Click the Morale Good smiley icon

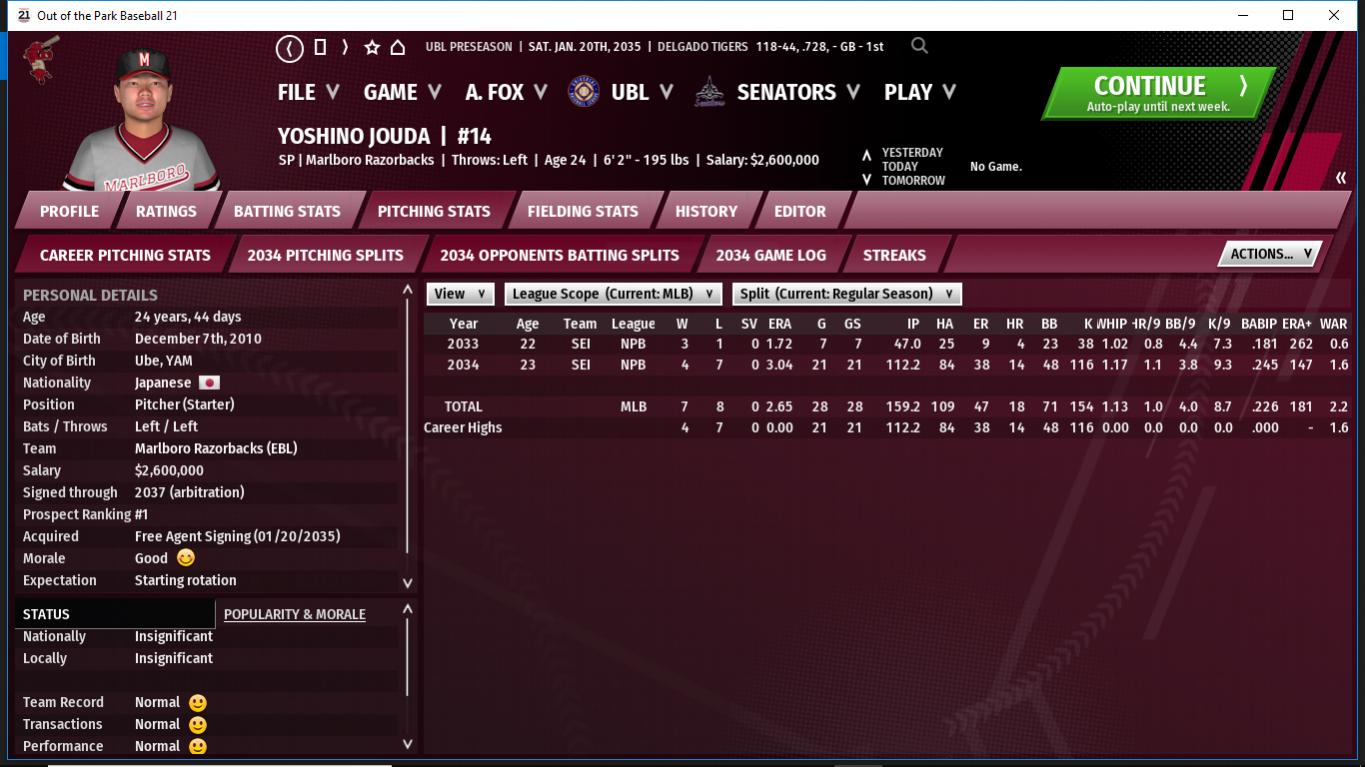[x=186, y=558]
